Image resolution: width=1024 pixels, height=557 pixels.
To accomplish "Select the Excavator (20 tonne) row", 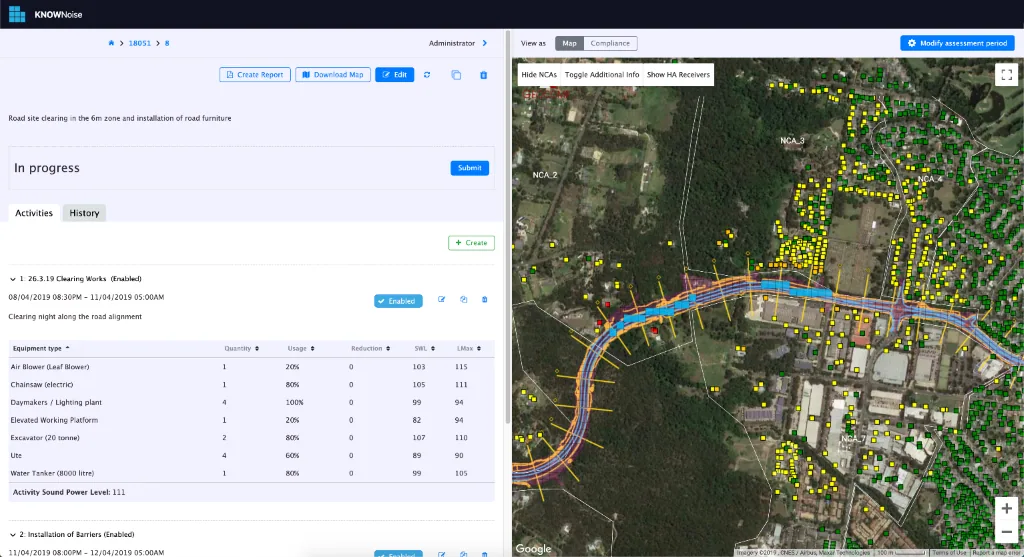I will click(x=251, y=438).
